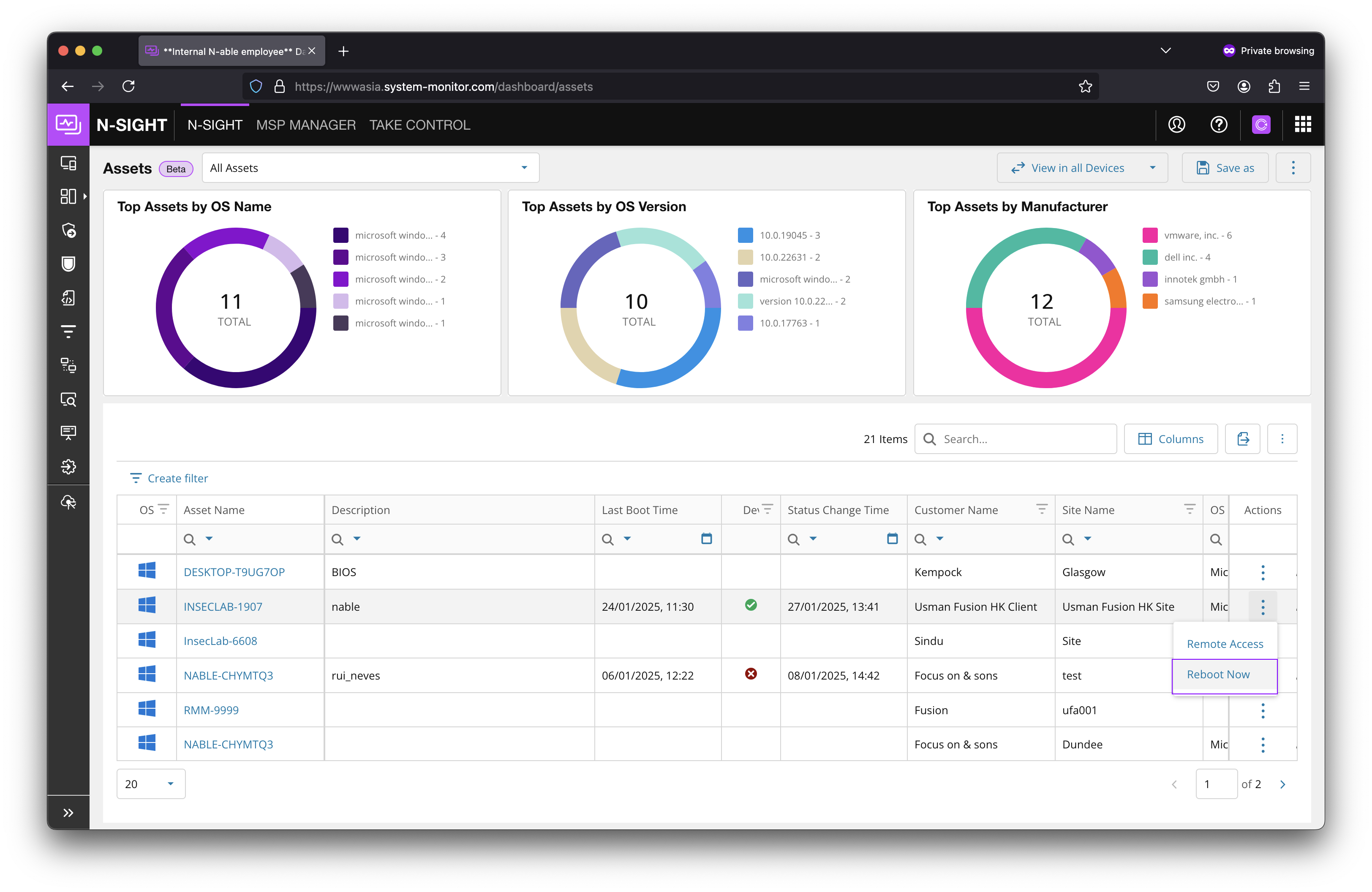The width and height of the screenshot is (1372, 892).
Task: Open the help question mark icon
Action: pyautogui.click(x=1219, y=125)
